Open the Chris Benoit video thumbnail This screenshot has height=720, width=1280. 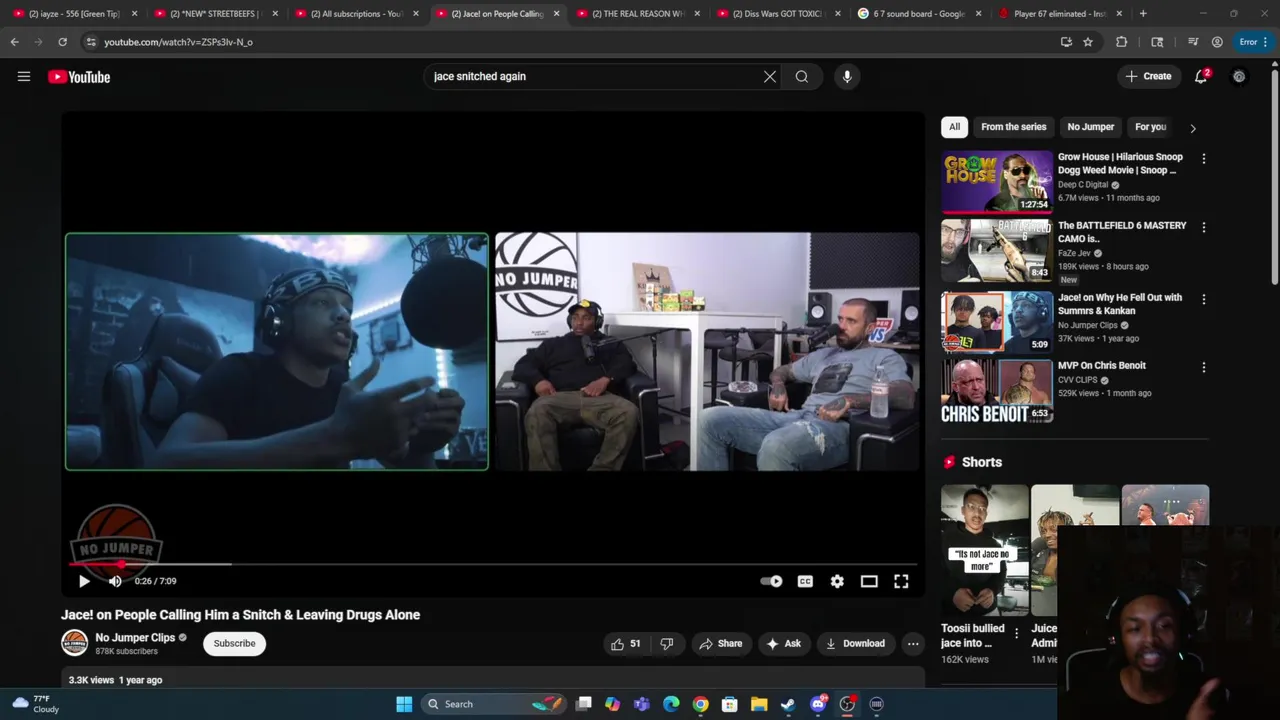[997, 390]
